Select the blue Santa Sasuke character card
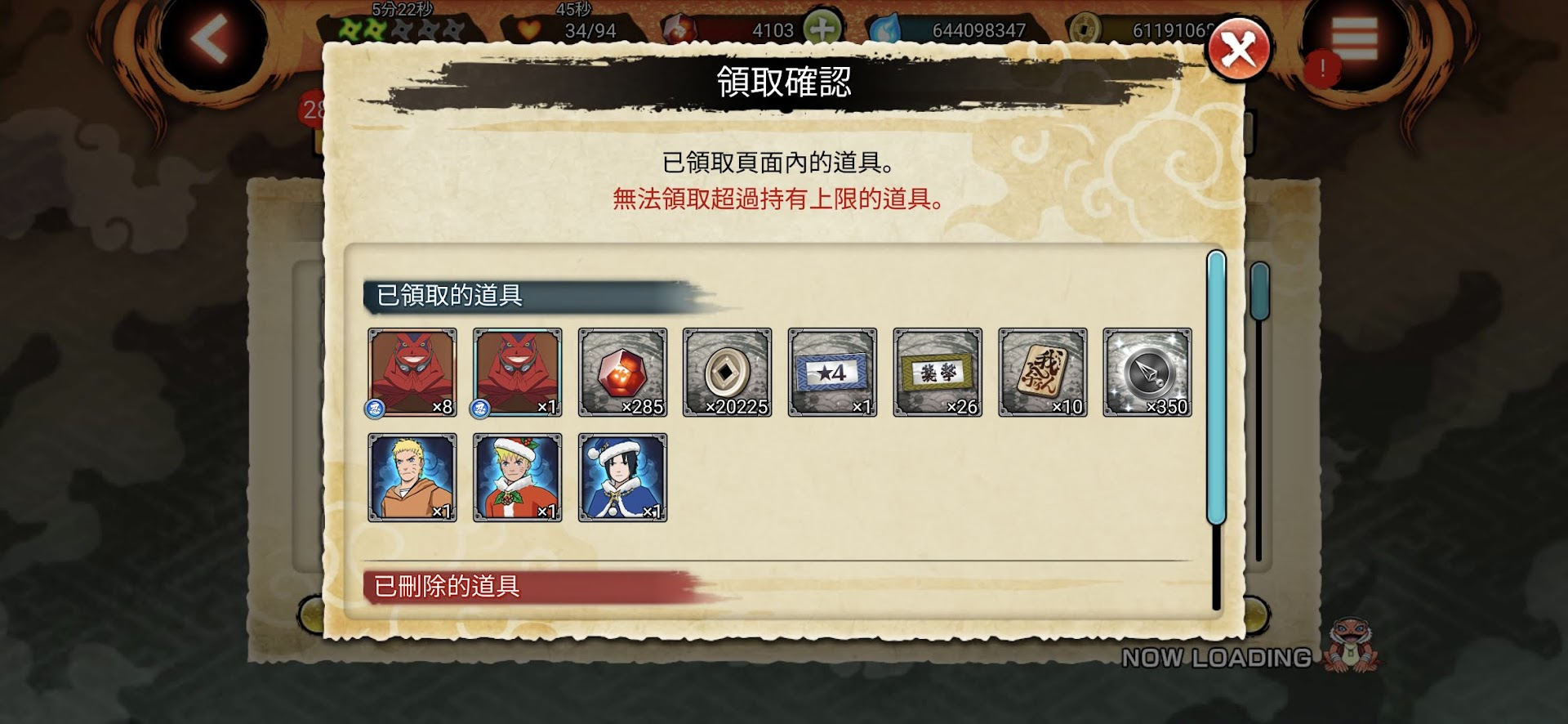Screen dimensions: 1568x724 [622, 477]
